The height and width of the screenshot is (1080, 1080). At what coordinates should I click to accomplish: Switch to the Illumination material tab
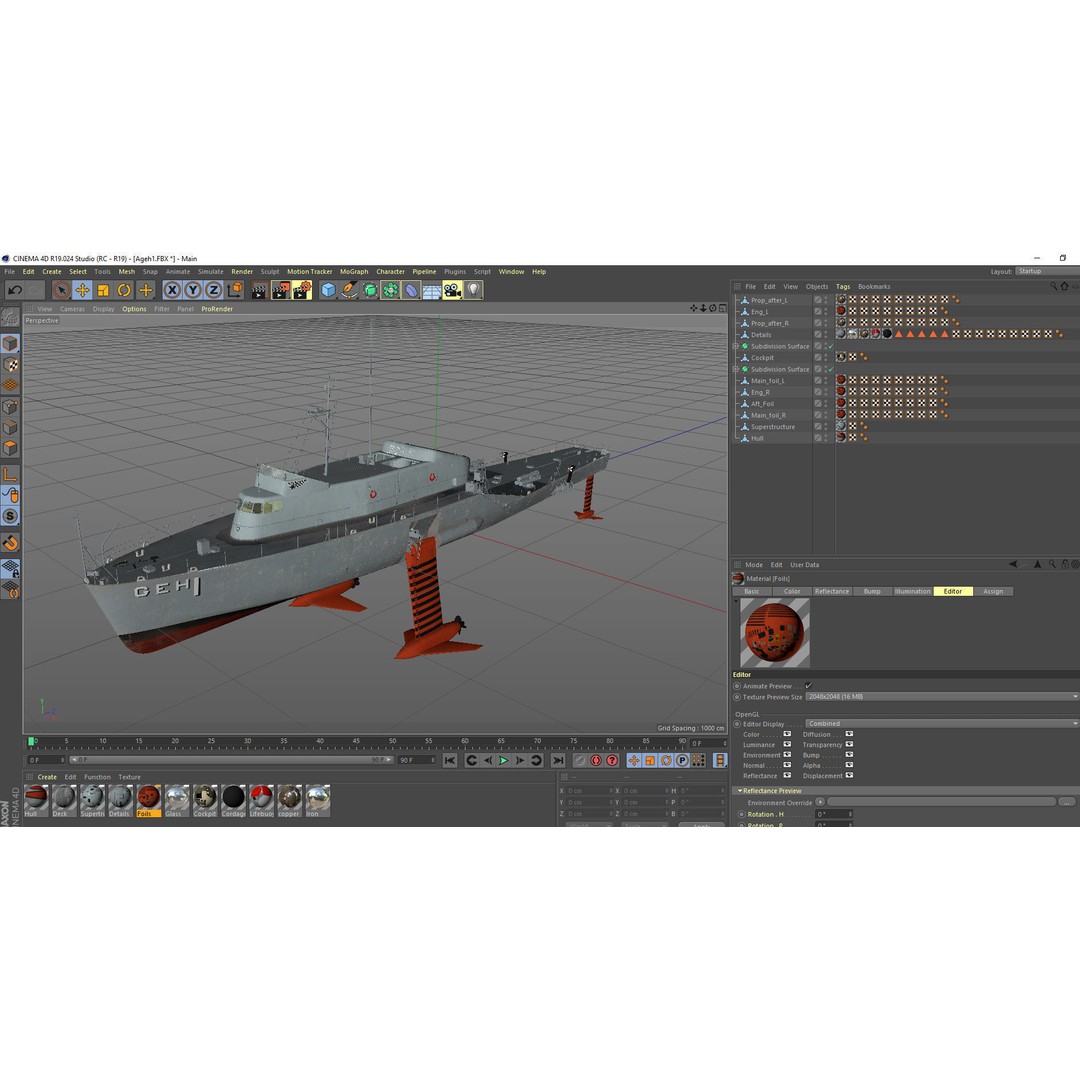[913, 592]
